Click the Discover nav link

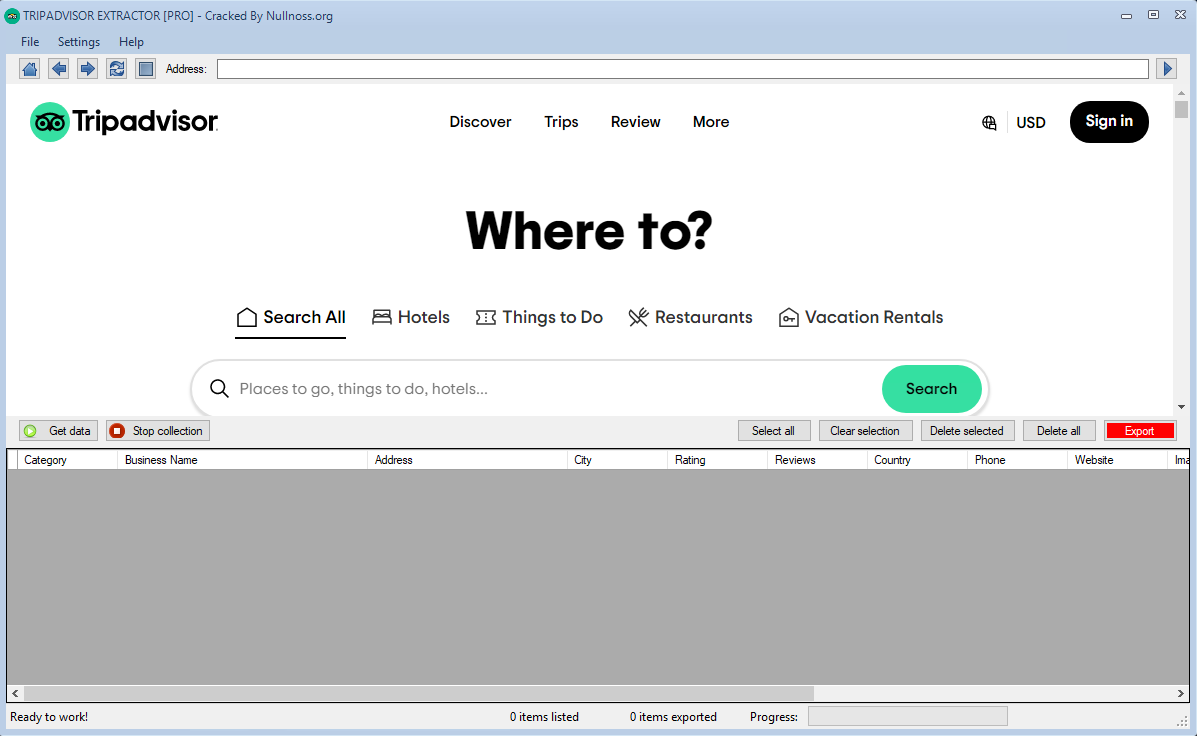(x=480, y=122)
